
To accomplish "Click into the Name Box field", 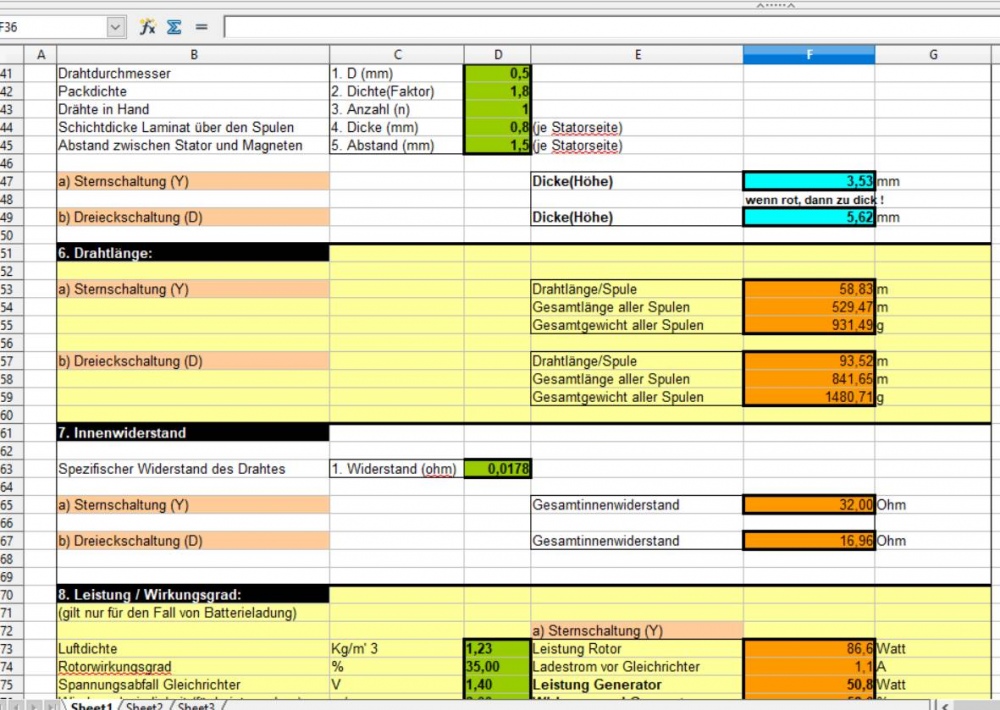I will [x=50, y=27].
